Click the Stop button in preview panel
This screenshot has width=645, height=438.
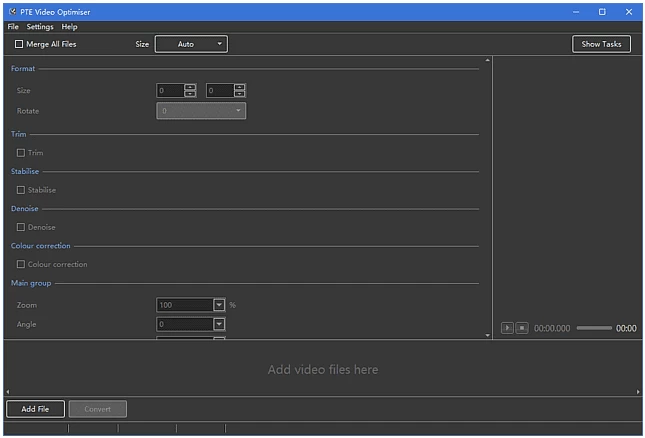coord(522,328)
